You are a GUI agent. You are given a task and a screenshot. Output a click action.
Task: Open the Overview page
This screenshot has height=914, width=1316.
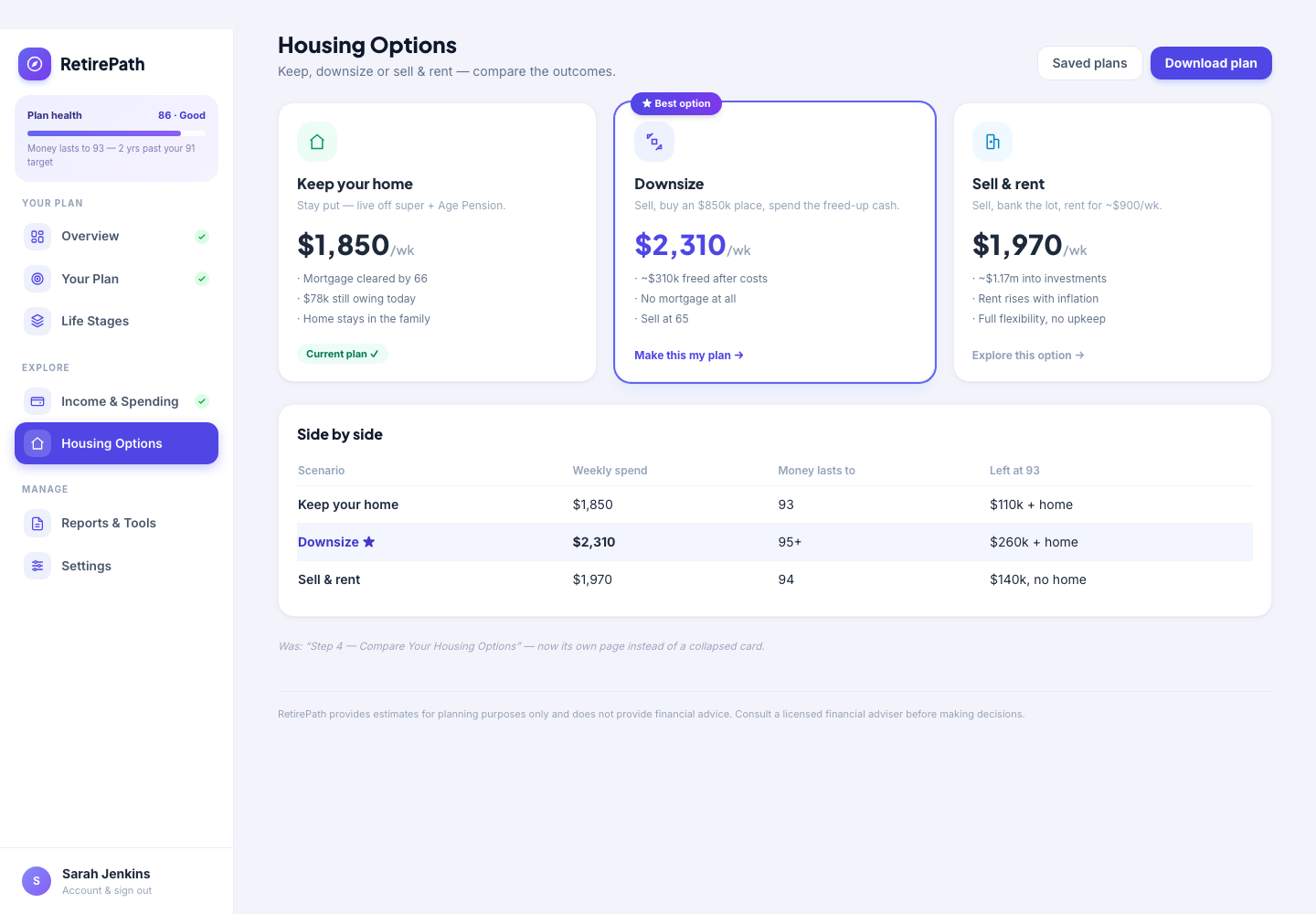point(116,236)
